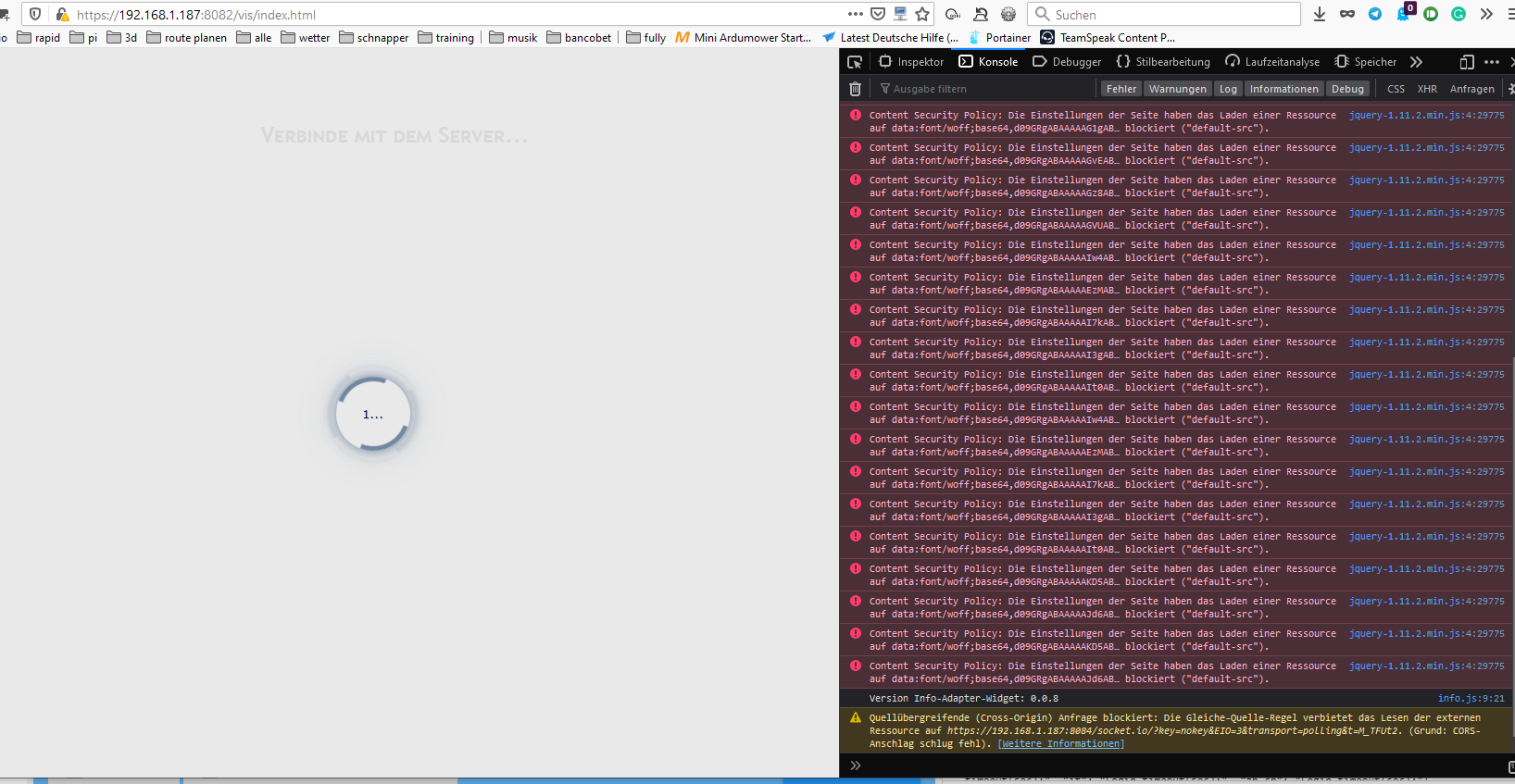This screenshot has width=1515, height=784.
Task: Toggle the Fehler filter button
Action: coord(1121,89)
